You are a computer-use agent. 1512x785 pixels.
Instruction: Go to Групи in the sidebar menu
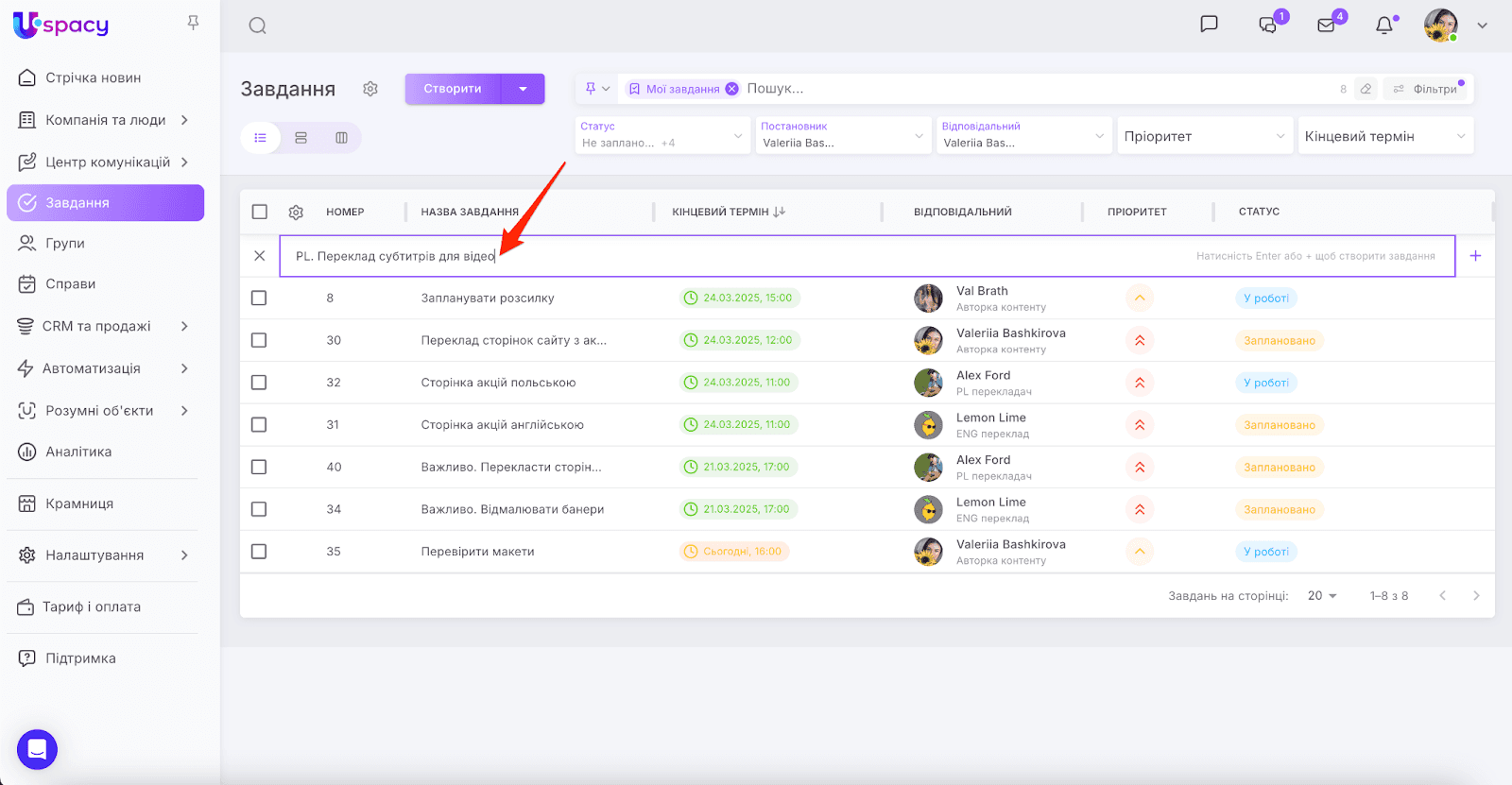65,244
